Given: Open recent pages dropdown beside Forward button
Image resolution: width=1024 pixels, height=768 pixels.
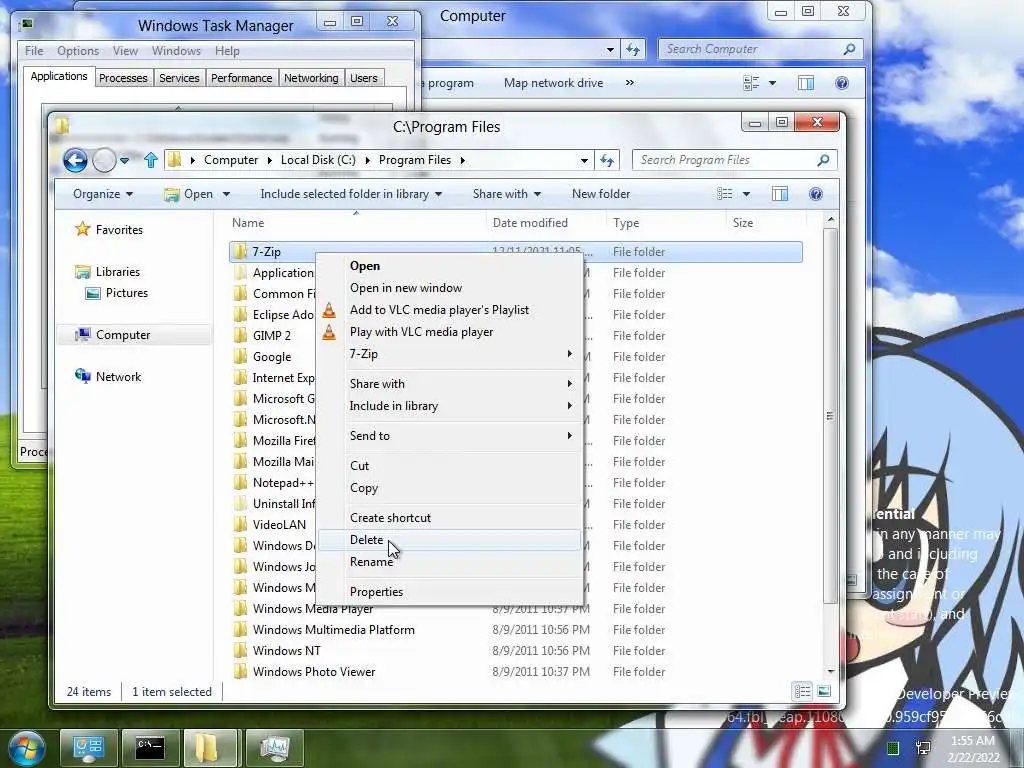Looking at the screenshot, I should [x=124, y=160].
